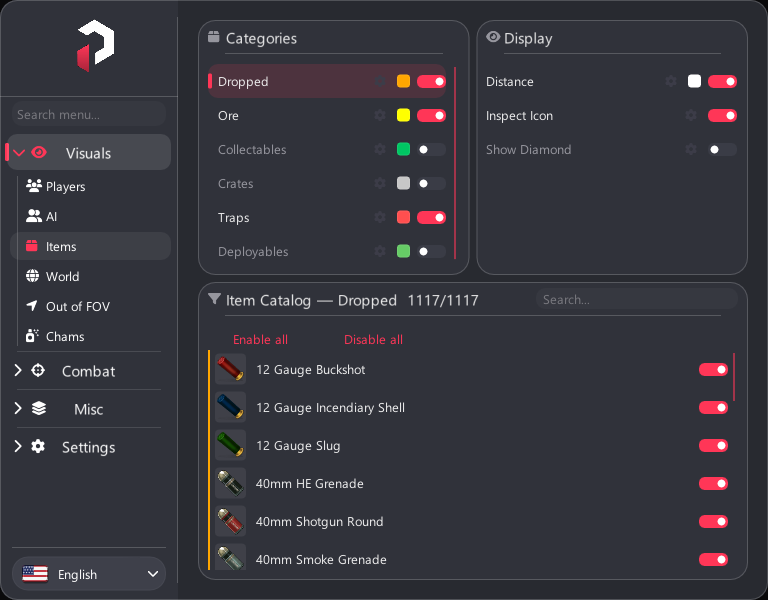Click the 12 Gauge Buckshot item icon

230,369
